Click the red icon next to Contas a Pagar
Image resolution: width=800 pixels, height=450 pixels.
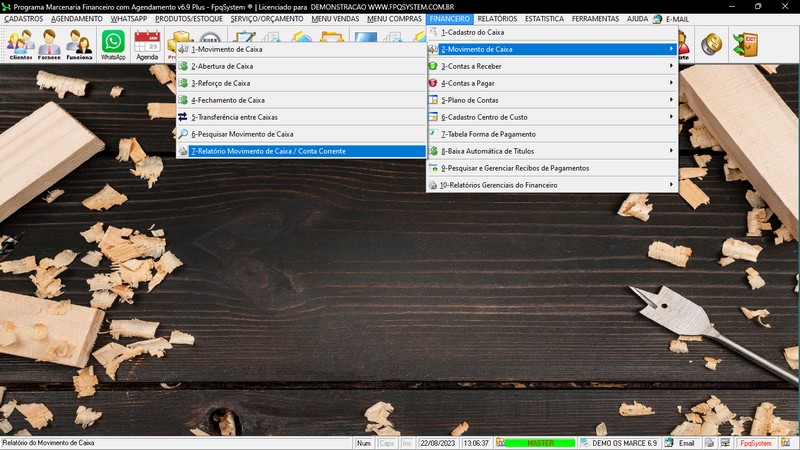pos(433,83)
